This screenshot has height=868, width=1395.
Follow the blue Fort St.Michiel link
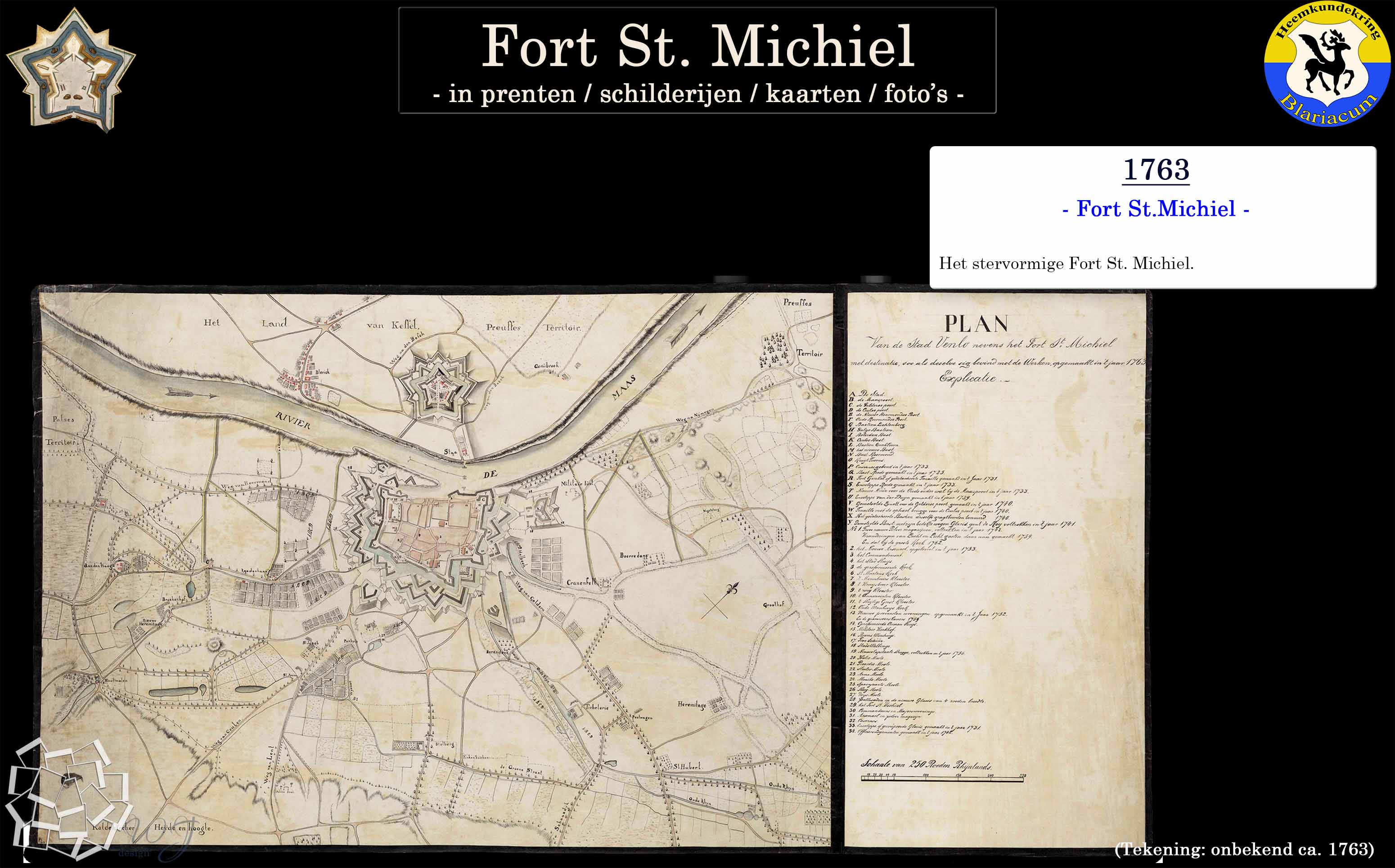pyautogui.click(x=1156, y=208)
